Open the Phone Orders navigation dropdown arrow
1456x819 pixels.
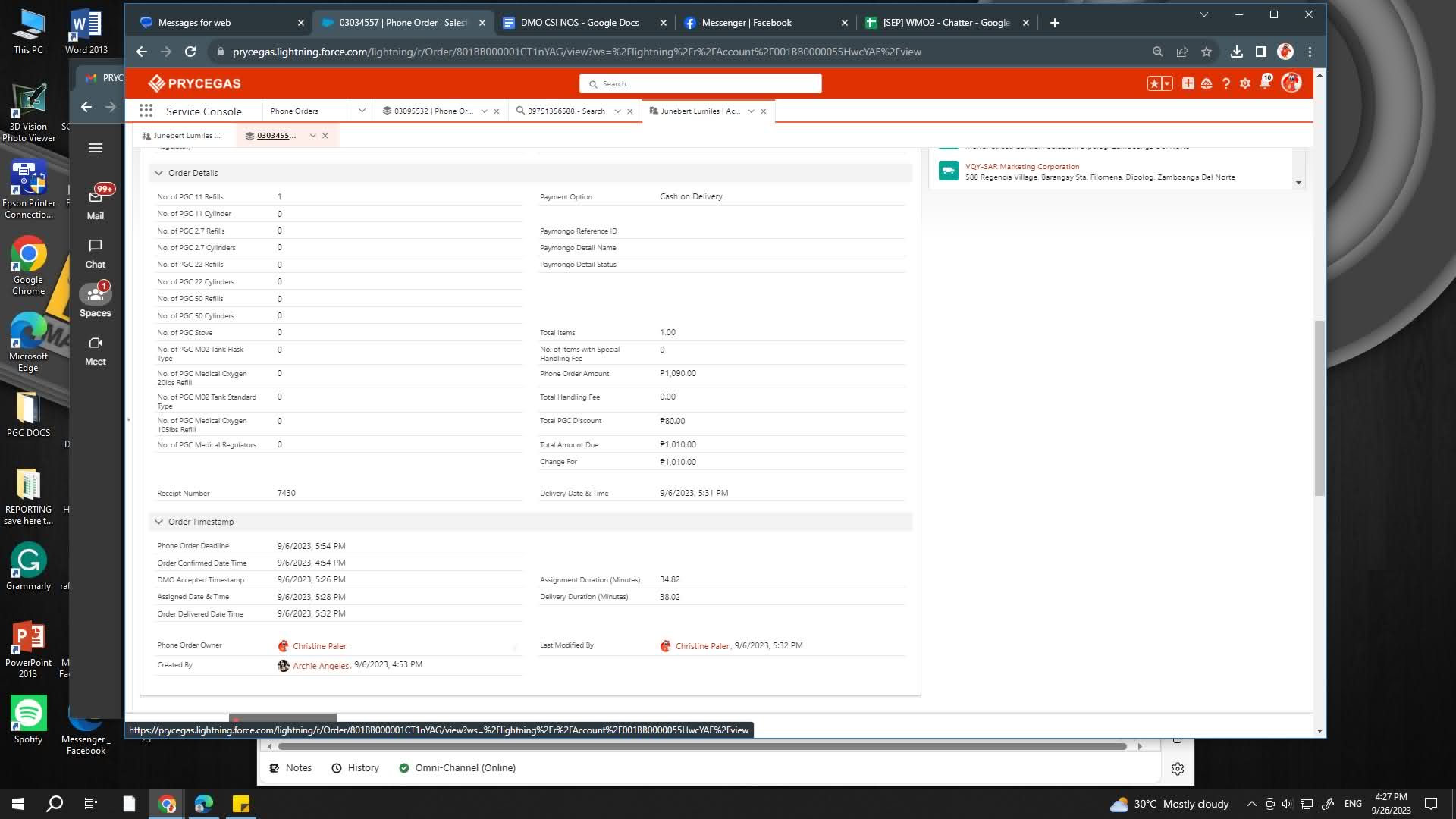point(362,111)
